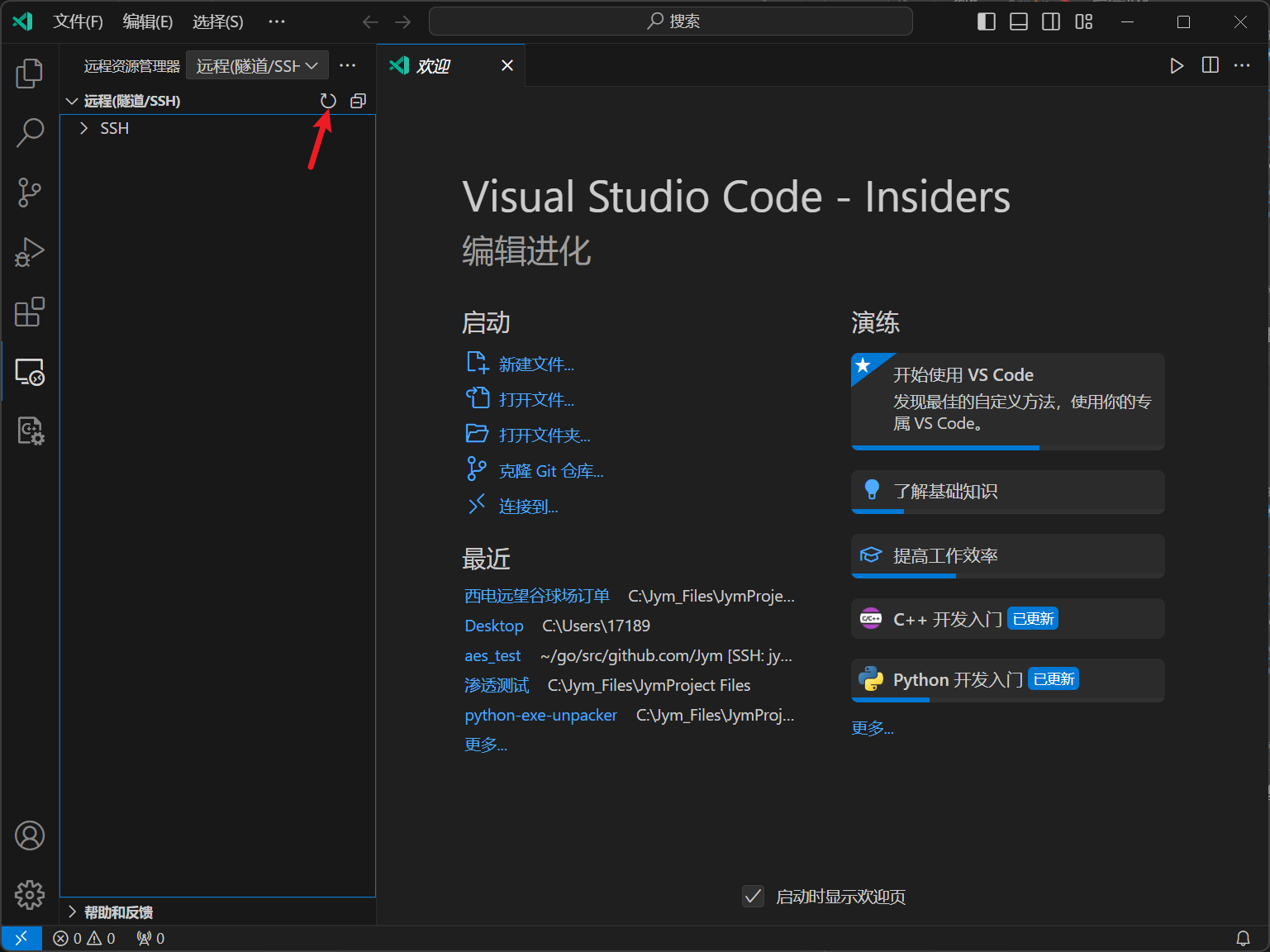Click forwarded ports status bar item
This screenshot has height=952, width=1270.
(150, 938)
